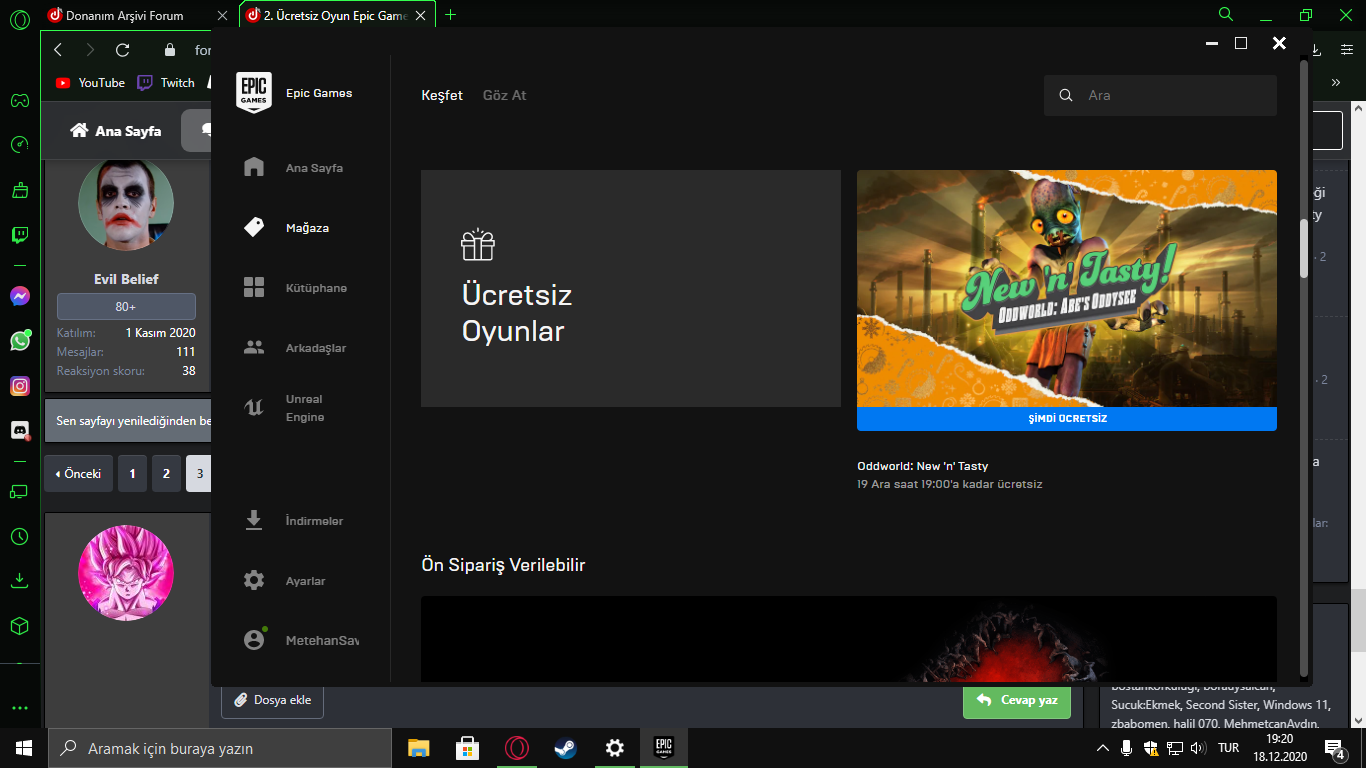Click the magnifier icon in the Ara box
The width and height of the screenshot is (1366, 768).
tap(1065, 95)
